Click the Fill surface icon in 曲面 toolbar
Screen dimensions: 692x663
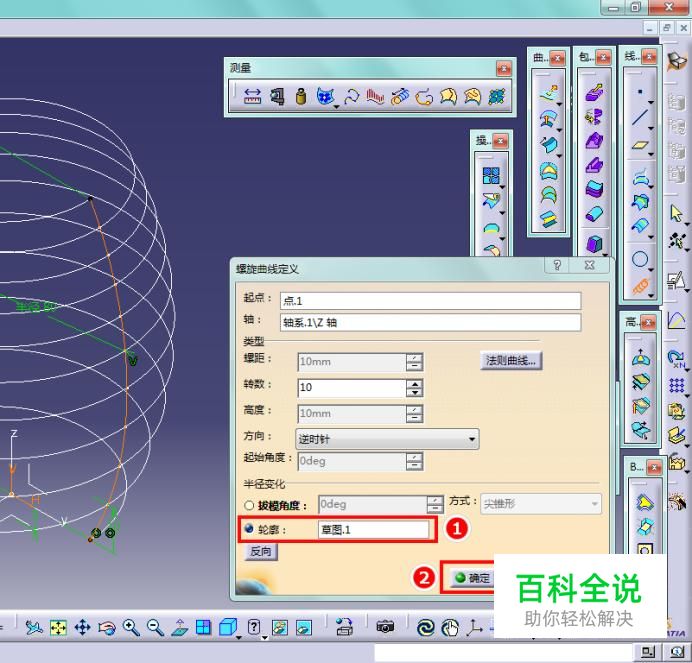click(x=549, y=171)
